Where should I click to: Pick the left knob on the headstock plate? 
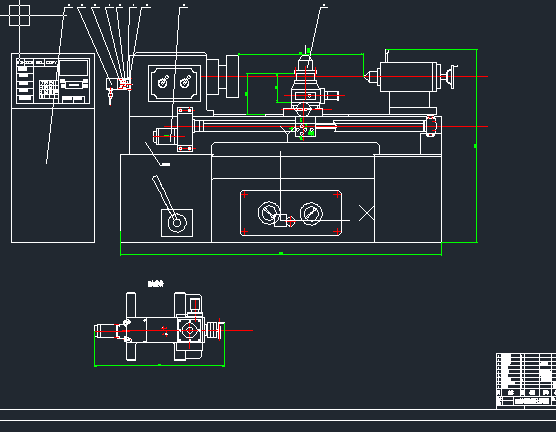pyautogui.click(x=163, y=82)
